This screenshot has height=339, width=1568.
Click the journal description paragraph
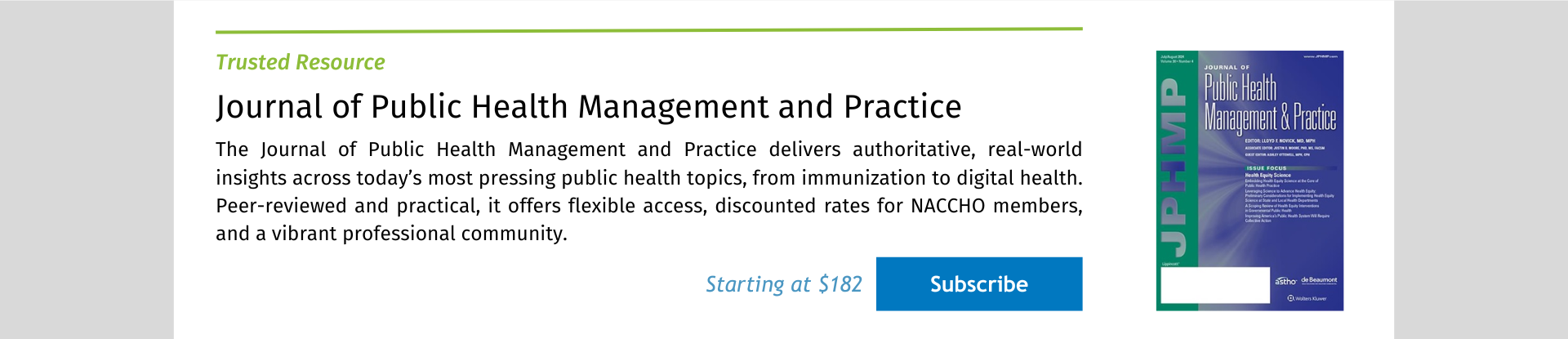pyautogui.click(x=649, y=191)
